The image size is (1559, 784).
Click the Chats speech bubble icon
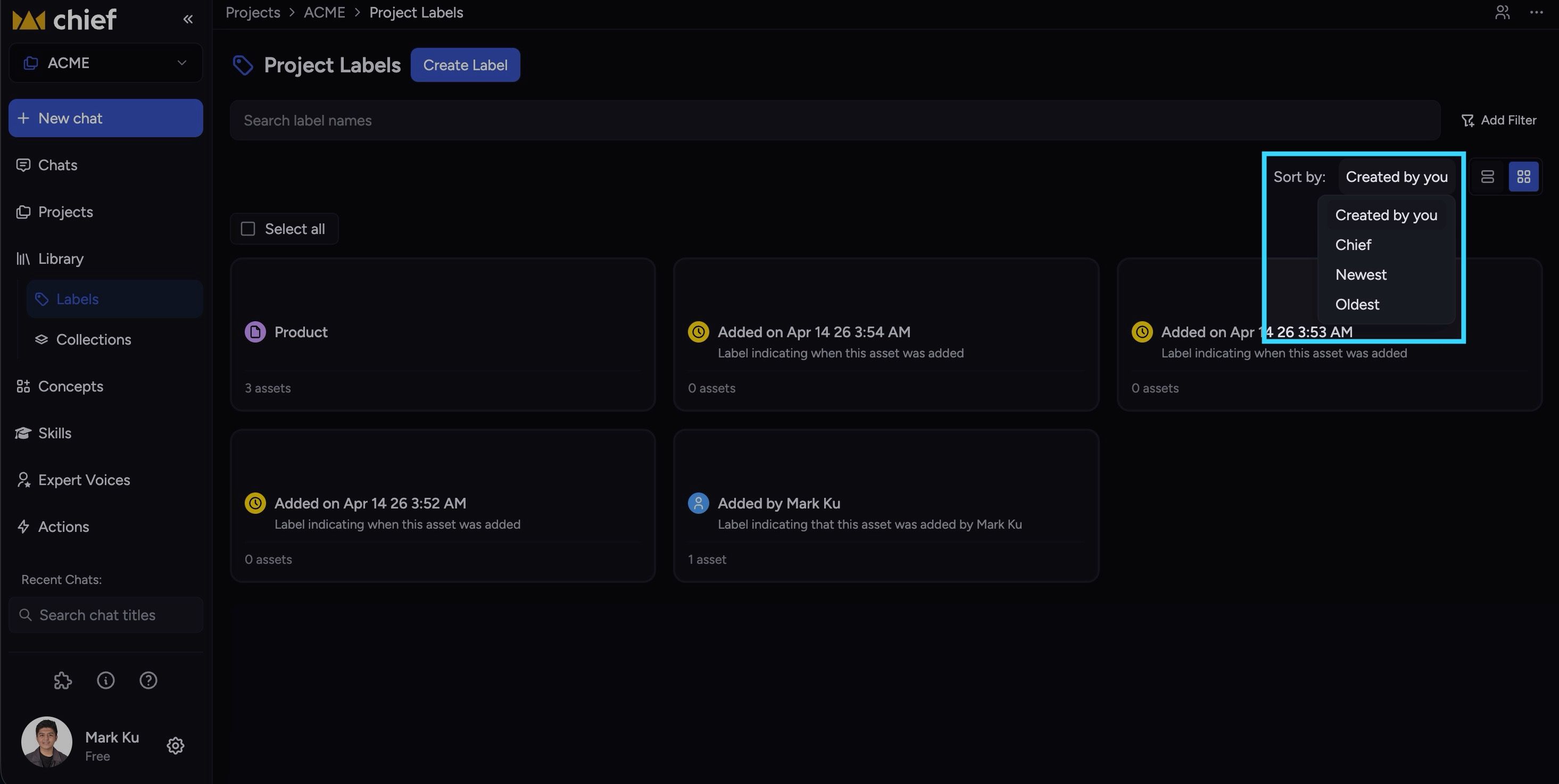coord(23,165)
